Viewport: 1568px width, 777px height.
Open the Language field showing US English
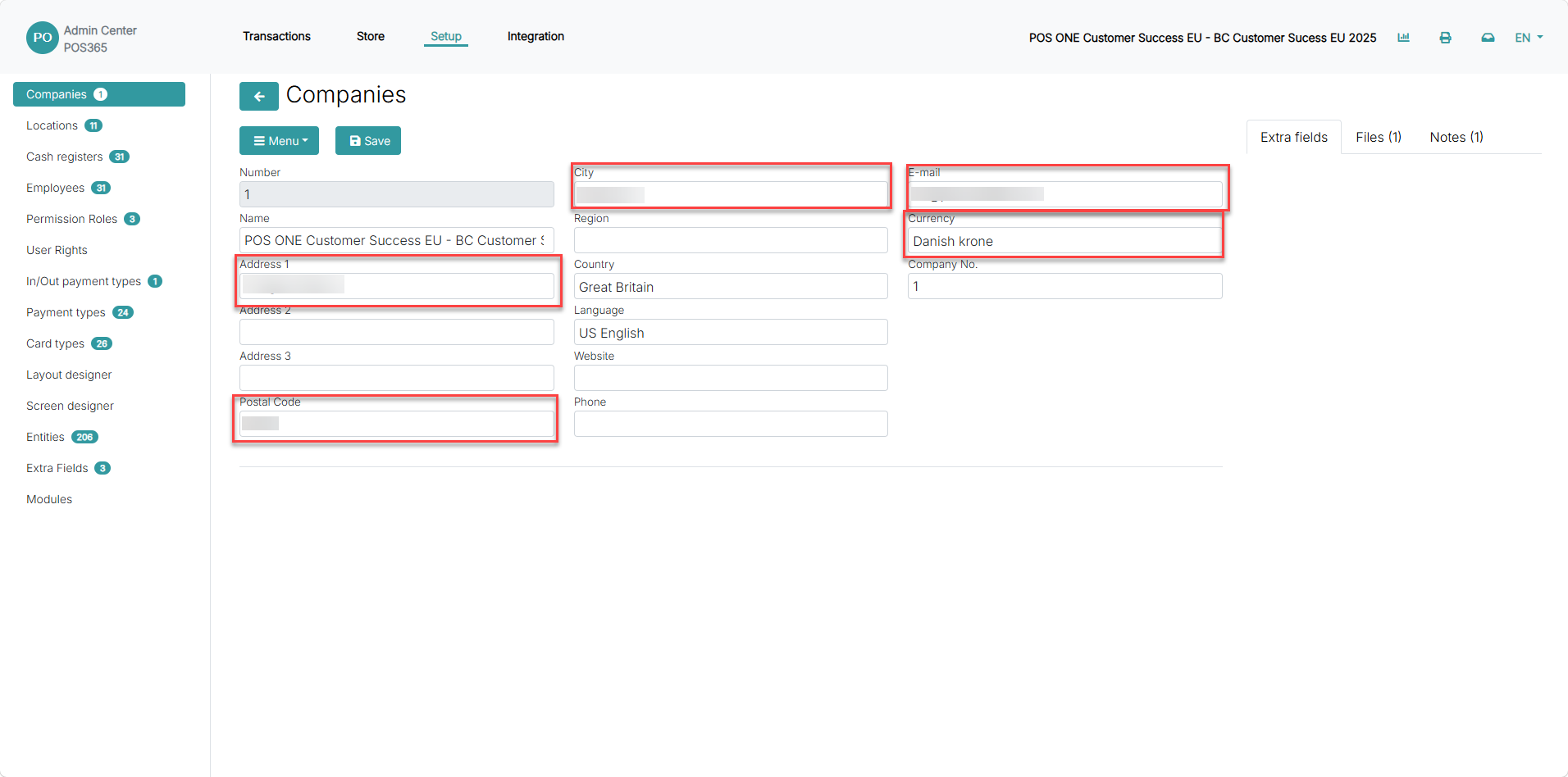(731, 332)
